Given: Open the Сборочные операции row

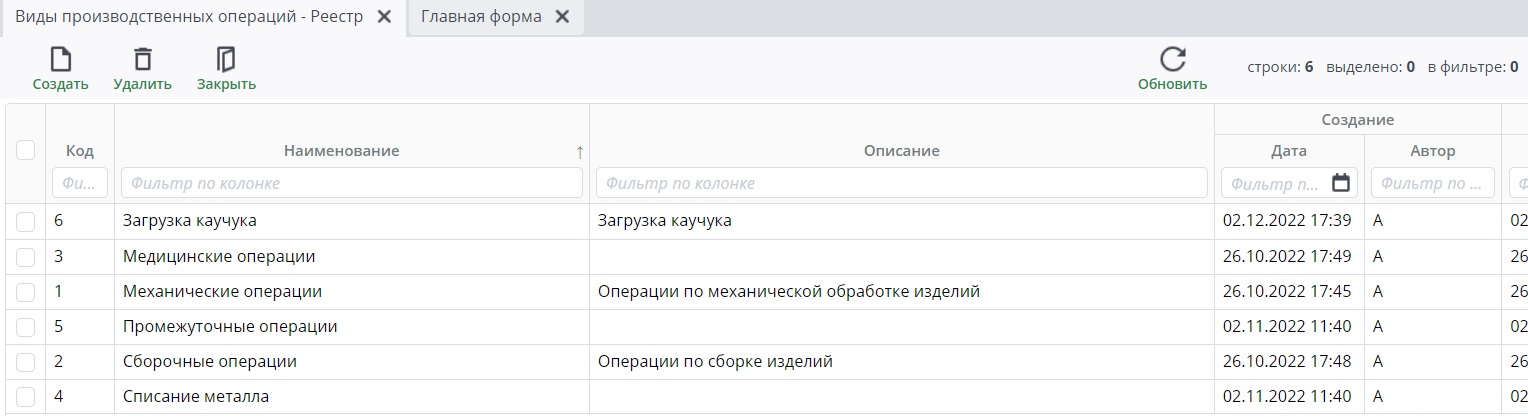Looking at the screenshot, I should coord(210,362).
